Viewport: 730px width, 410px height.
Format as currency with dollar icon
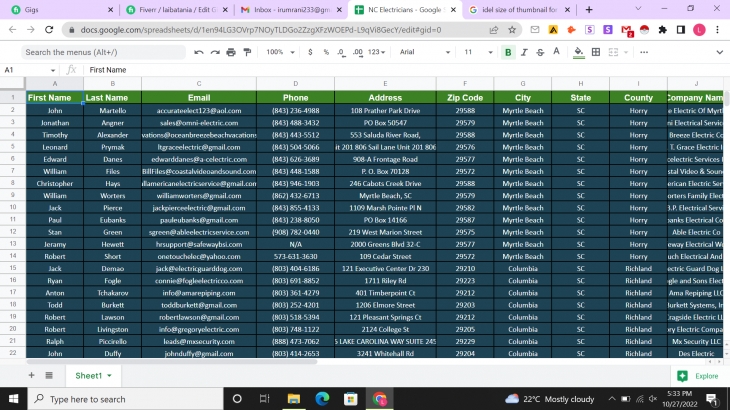[x=310, y=52]
